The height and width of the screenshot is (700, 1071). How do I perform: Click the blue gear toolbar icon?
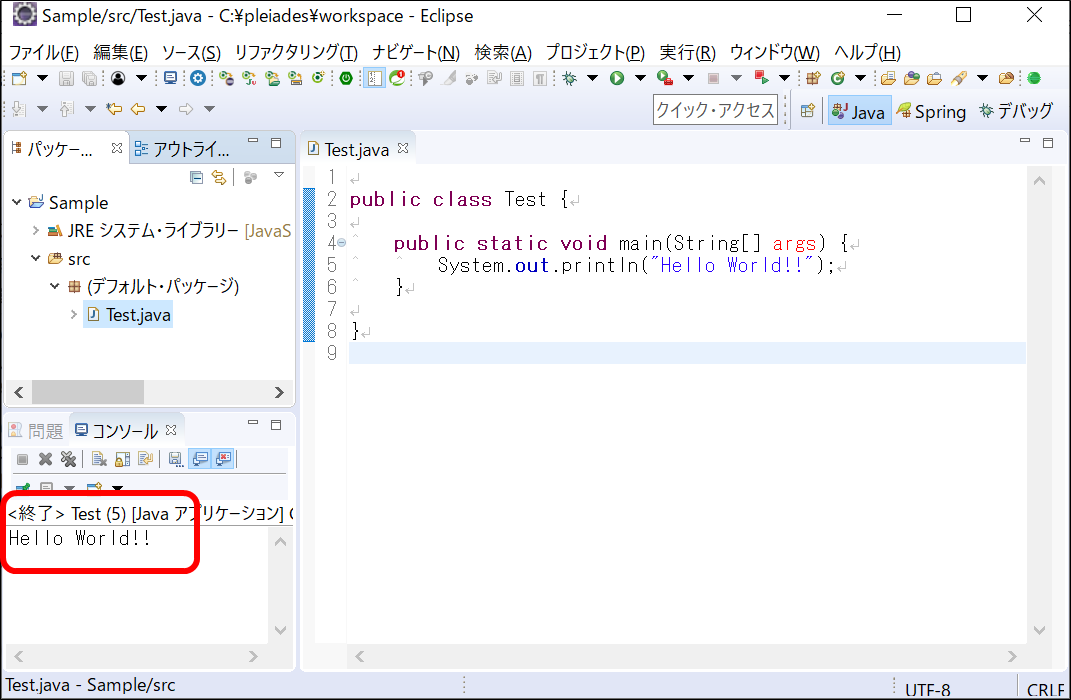click(198, 78)
